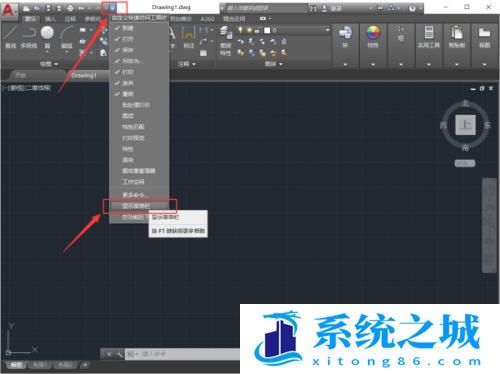Toggle the lightbulb layer on/off icon in layer dropdown
Viewport: 500px width, 374px height.
240,30
